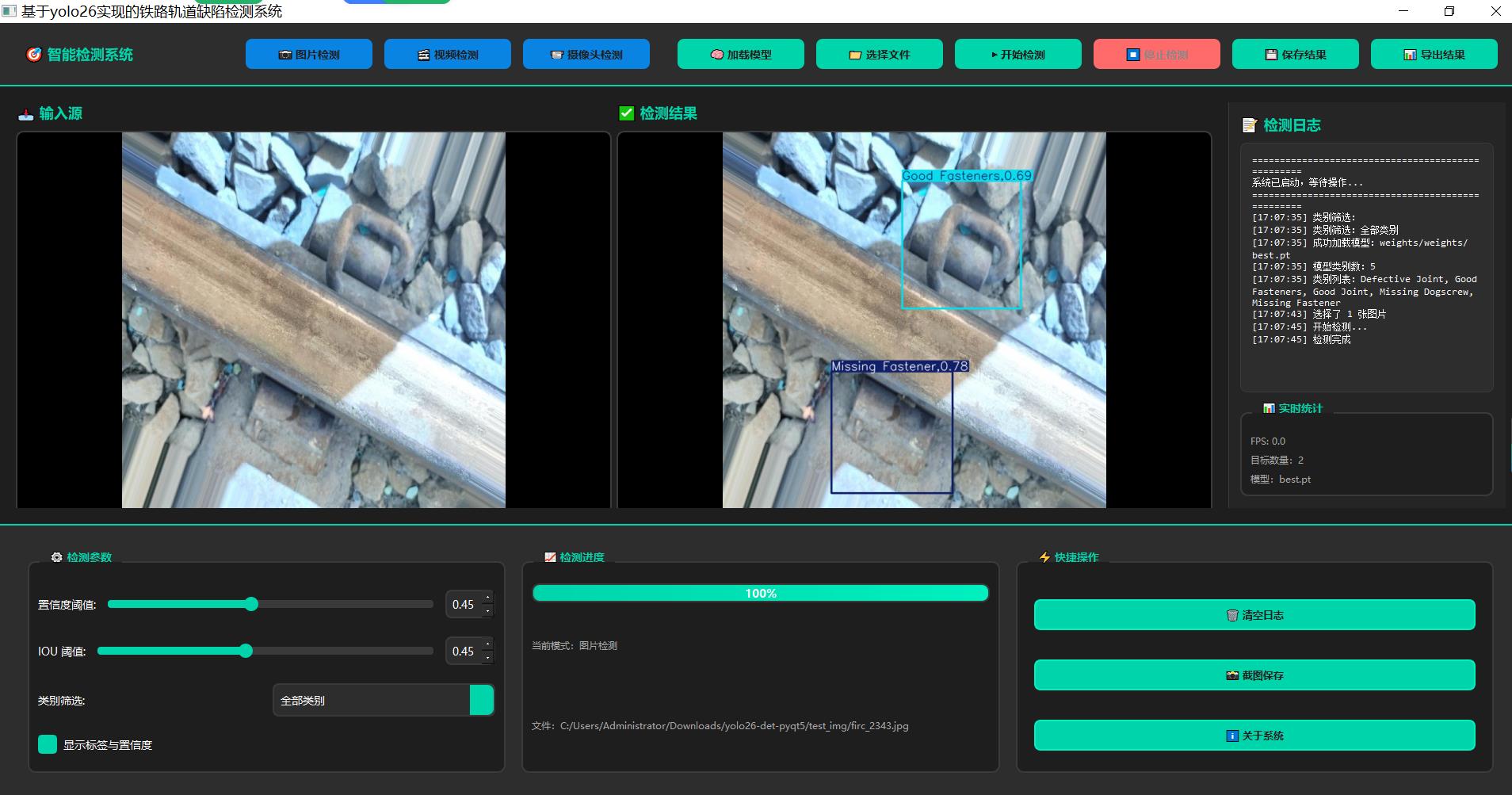Export results via 导出结果 button
This screenshot has height=795, width=1512.
pyautogui.click(x=1434, y=54)
